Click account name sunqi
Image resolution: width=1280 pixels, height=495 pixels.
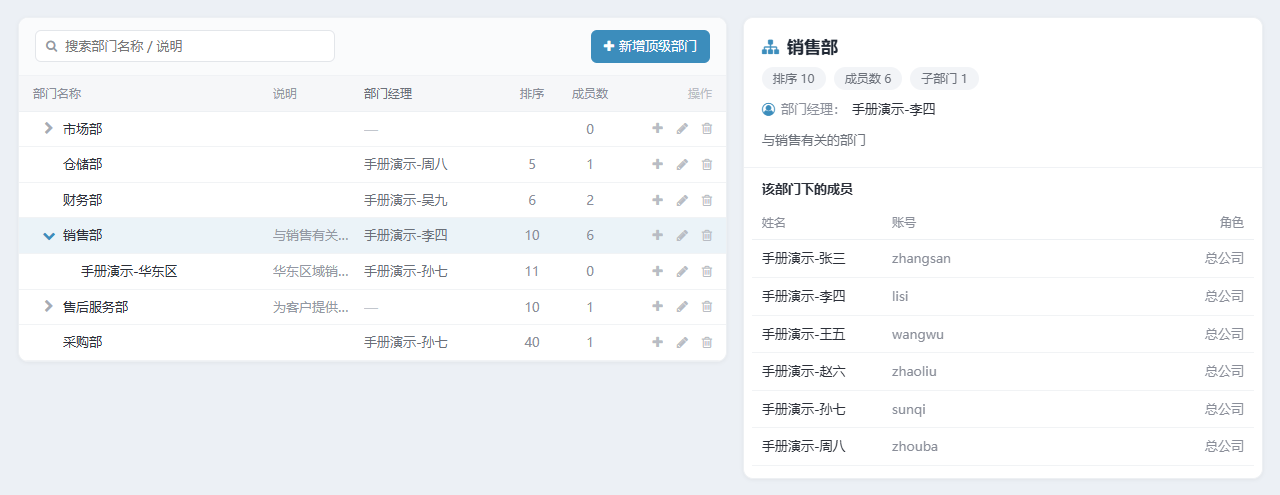tap(909, 409)
